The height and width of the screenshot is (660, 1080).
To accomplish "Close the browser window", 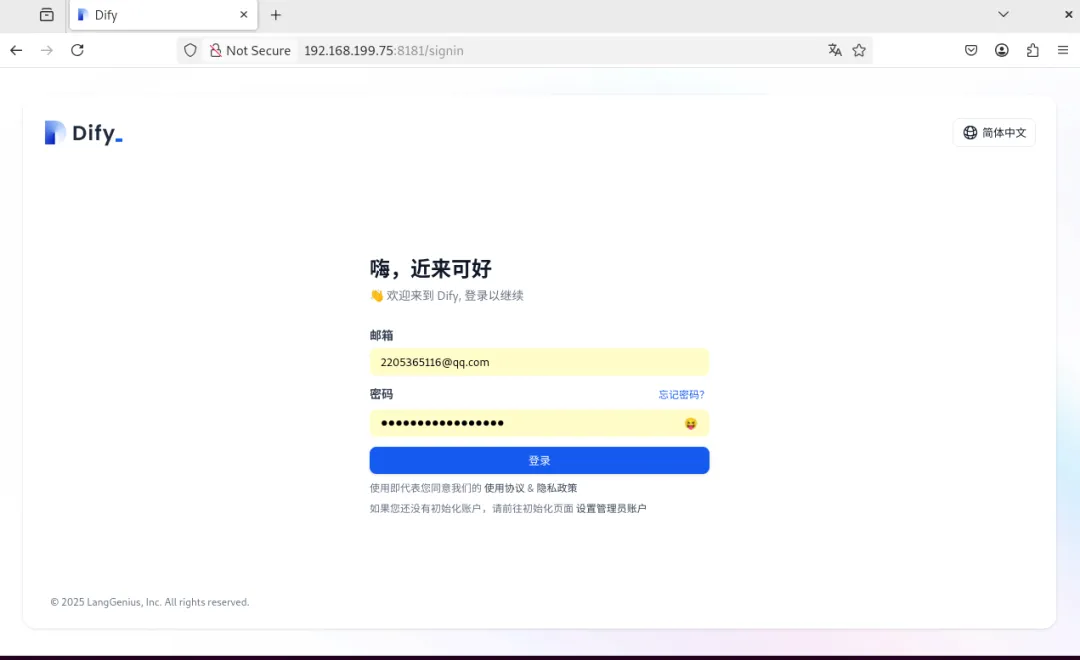I will [1068, 14].
